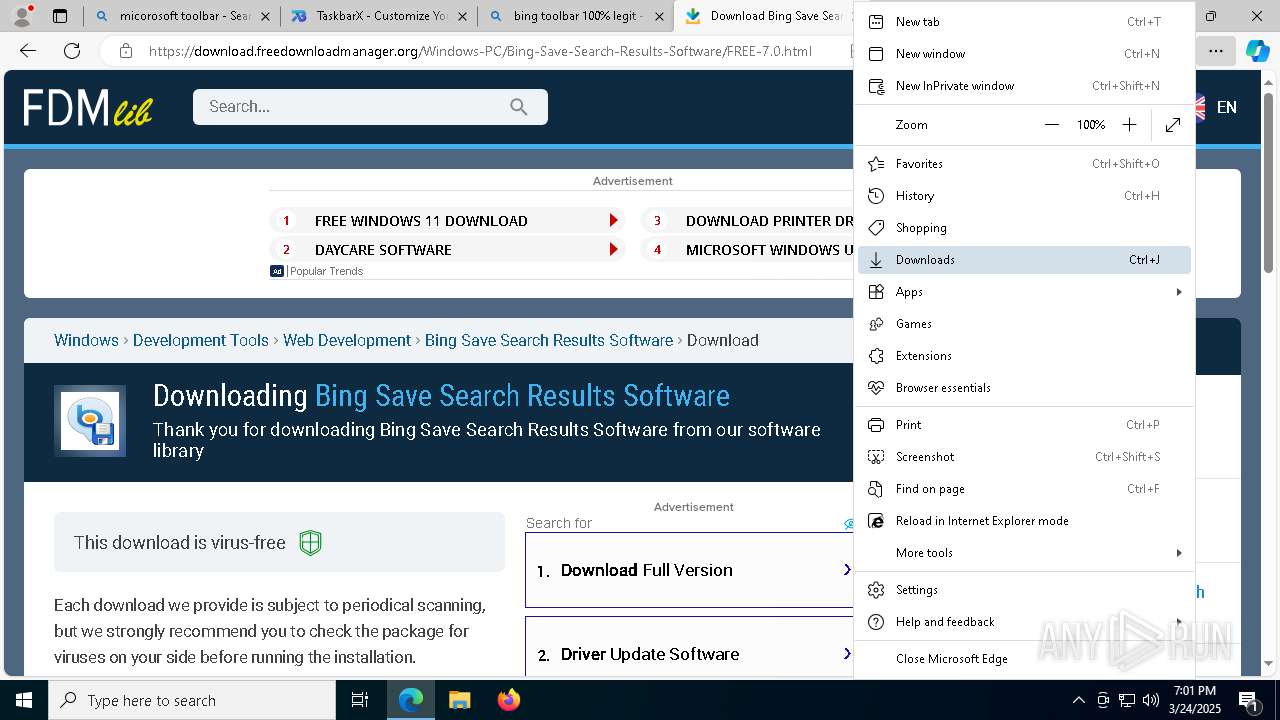
Task: Expand the Apps submenu arrow
Action: (x=1179, y=292)
